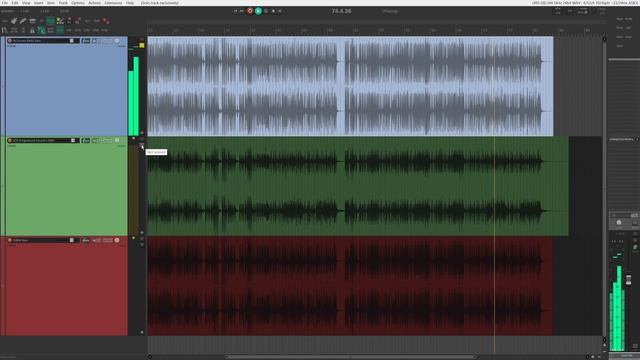Toggle the green grid-snap icon in second toolbar row

point(41,30)
